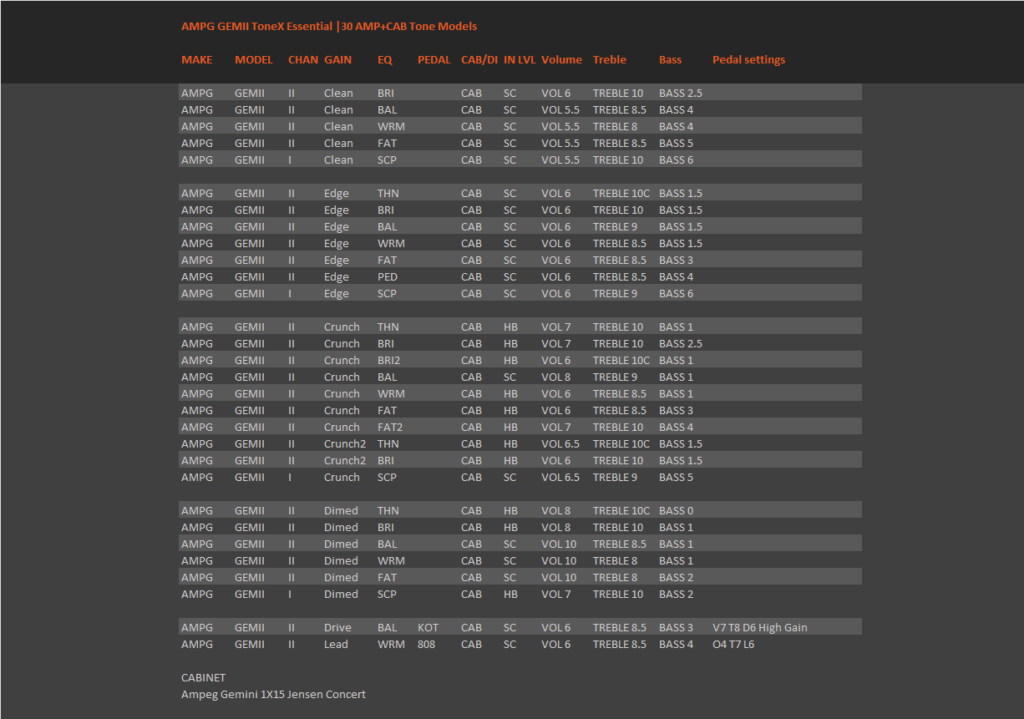The height and width of the screenshot is (719, 1024).
Task: Select the Dimed THN row
Action: (x=520, y=510)
